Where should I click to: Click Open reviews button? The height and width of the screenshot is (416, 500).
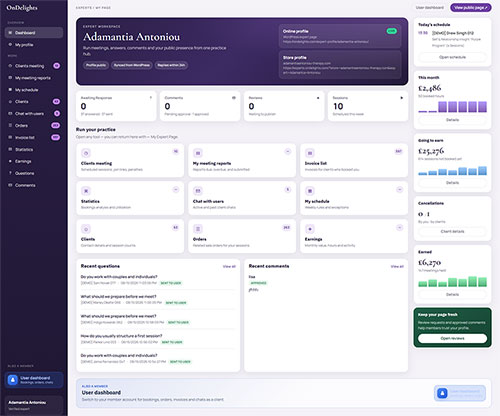[452, 338]
